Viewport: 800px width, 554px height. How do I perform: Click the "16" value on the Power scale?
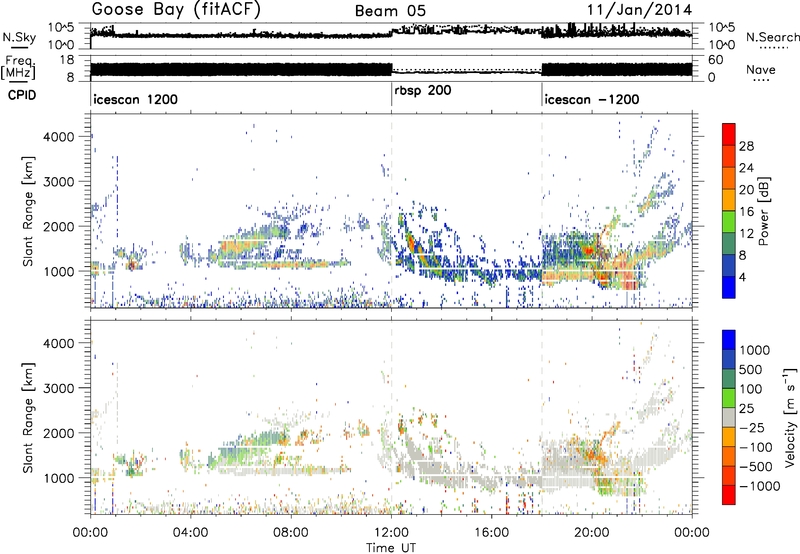[x=746, y=212]
